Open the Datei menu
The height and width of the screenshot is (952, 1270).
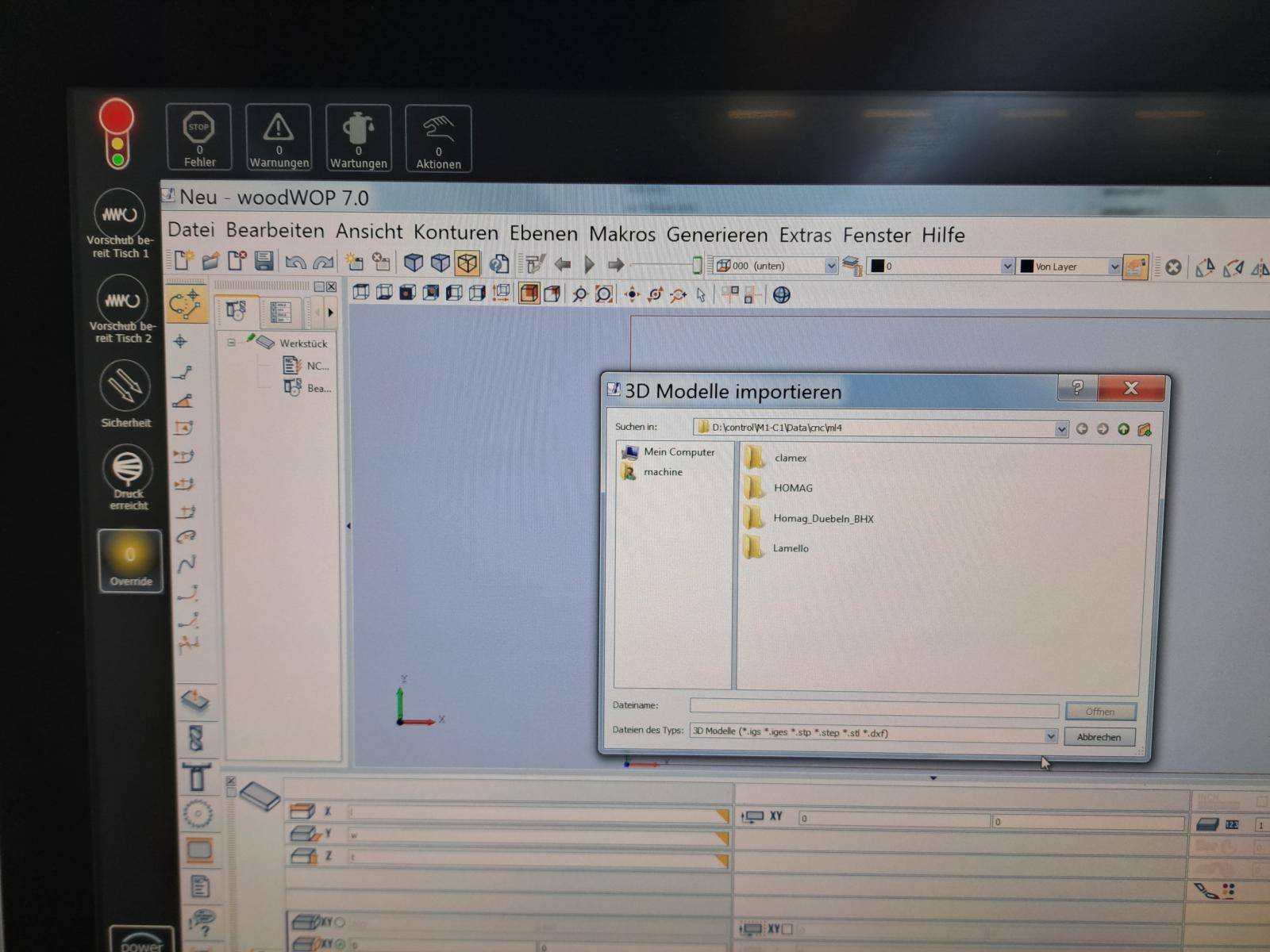click(191, 230)
